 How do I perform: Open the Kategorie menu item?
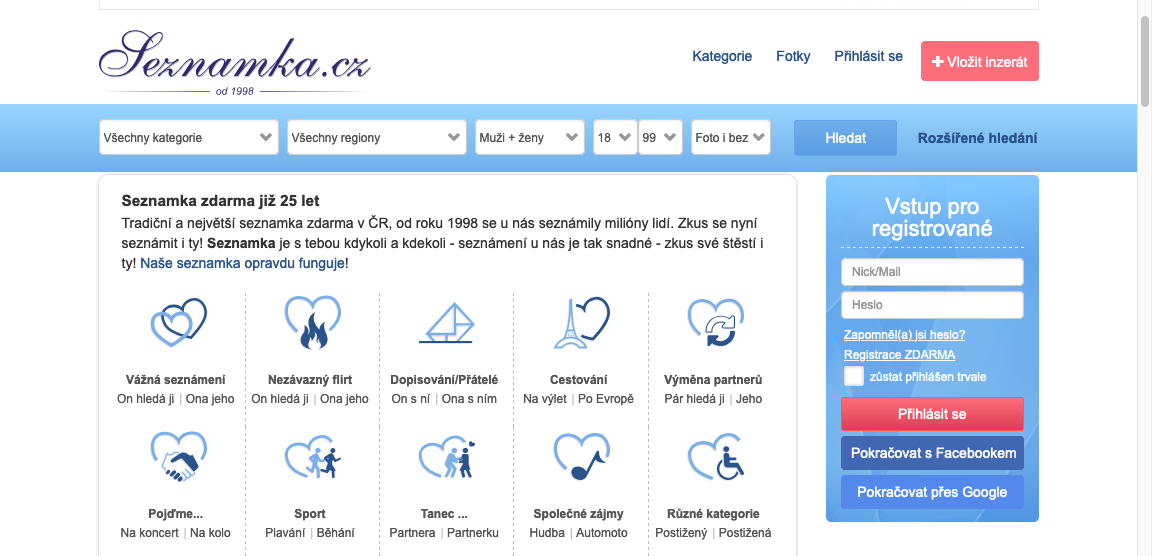(722, 57)
